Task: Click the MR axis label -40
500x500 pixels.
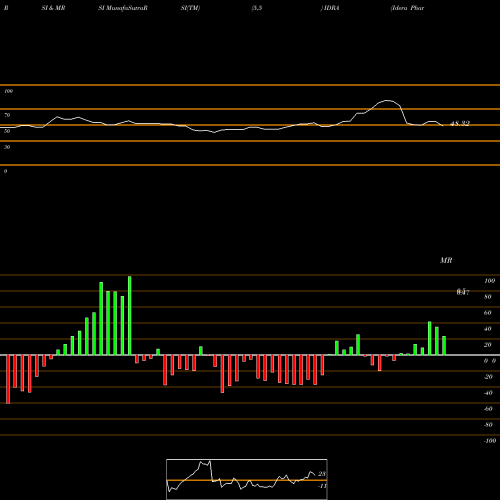Action: 488,393
